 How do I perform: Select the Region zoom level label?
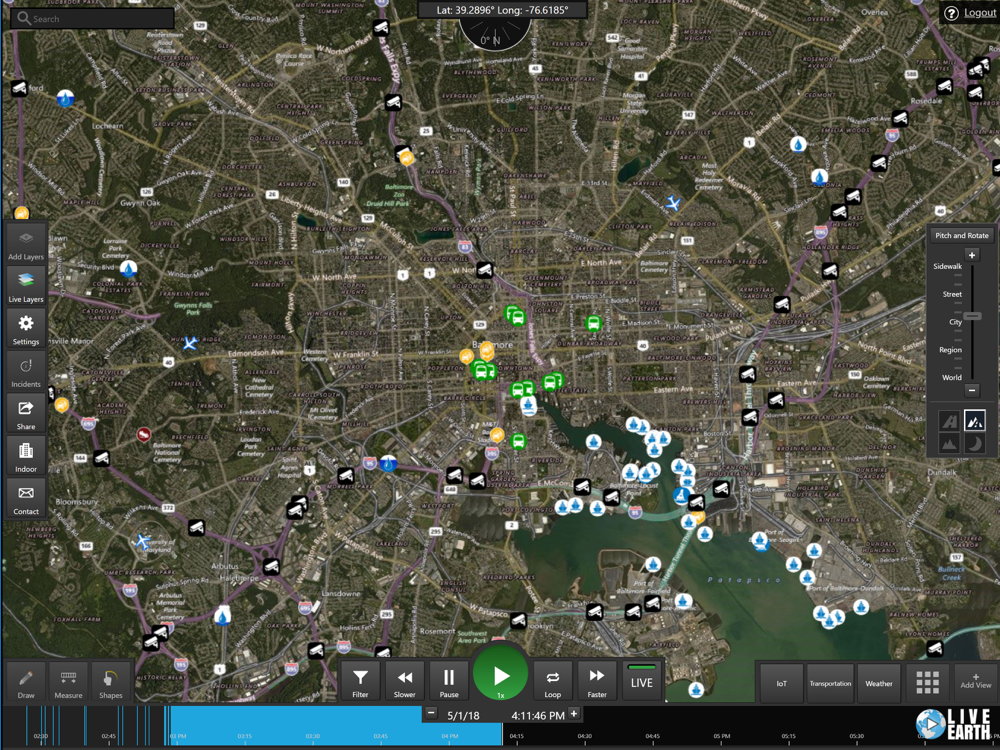(x=950, y=349)
